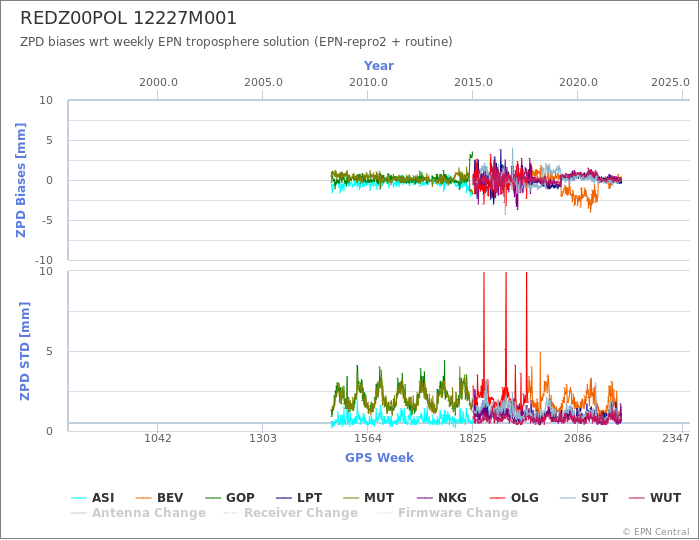Click the 2347 GPS week tick label
The height and width of the screenshot is (540, 700).
(676, 438)
